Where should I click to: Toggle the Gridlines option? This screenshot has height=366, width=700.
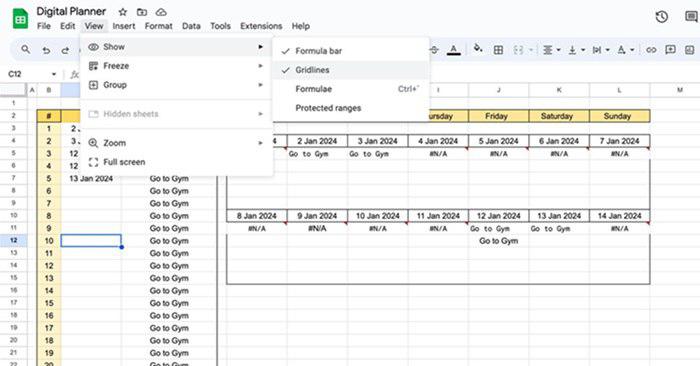tap(350, 70)
